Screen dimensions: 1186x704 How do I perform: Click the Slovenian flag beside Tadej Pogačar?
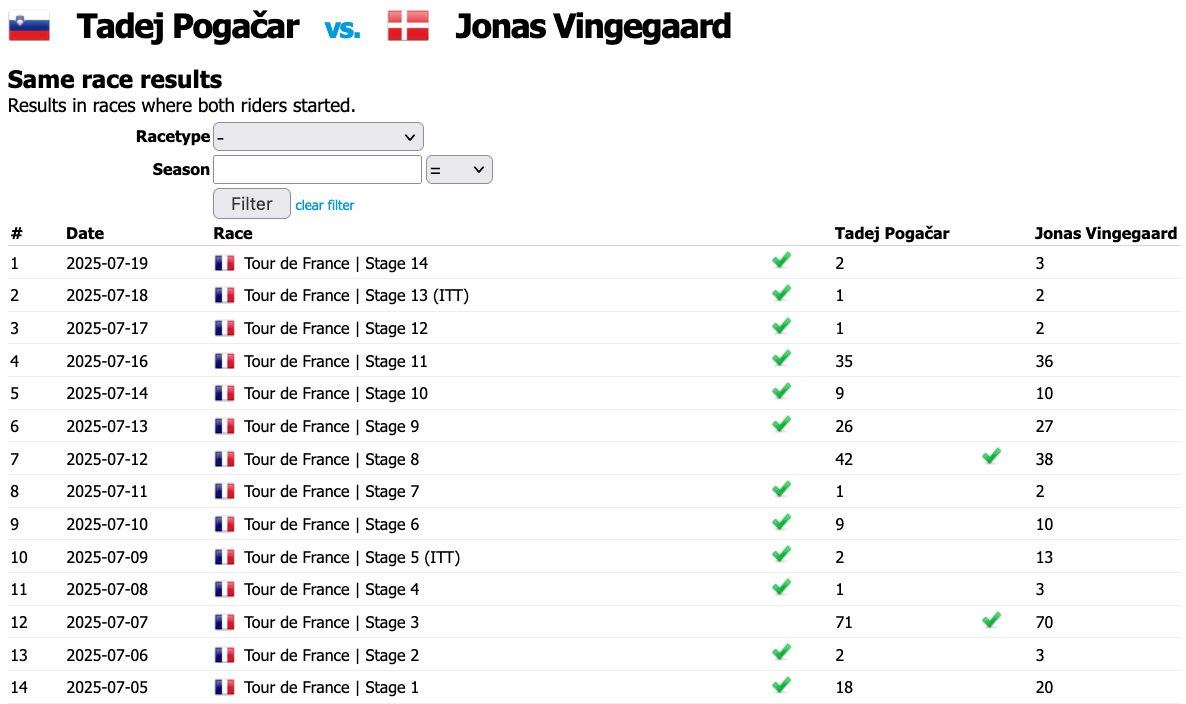click(29, 26)
